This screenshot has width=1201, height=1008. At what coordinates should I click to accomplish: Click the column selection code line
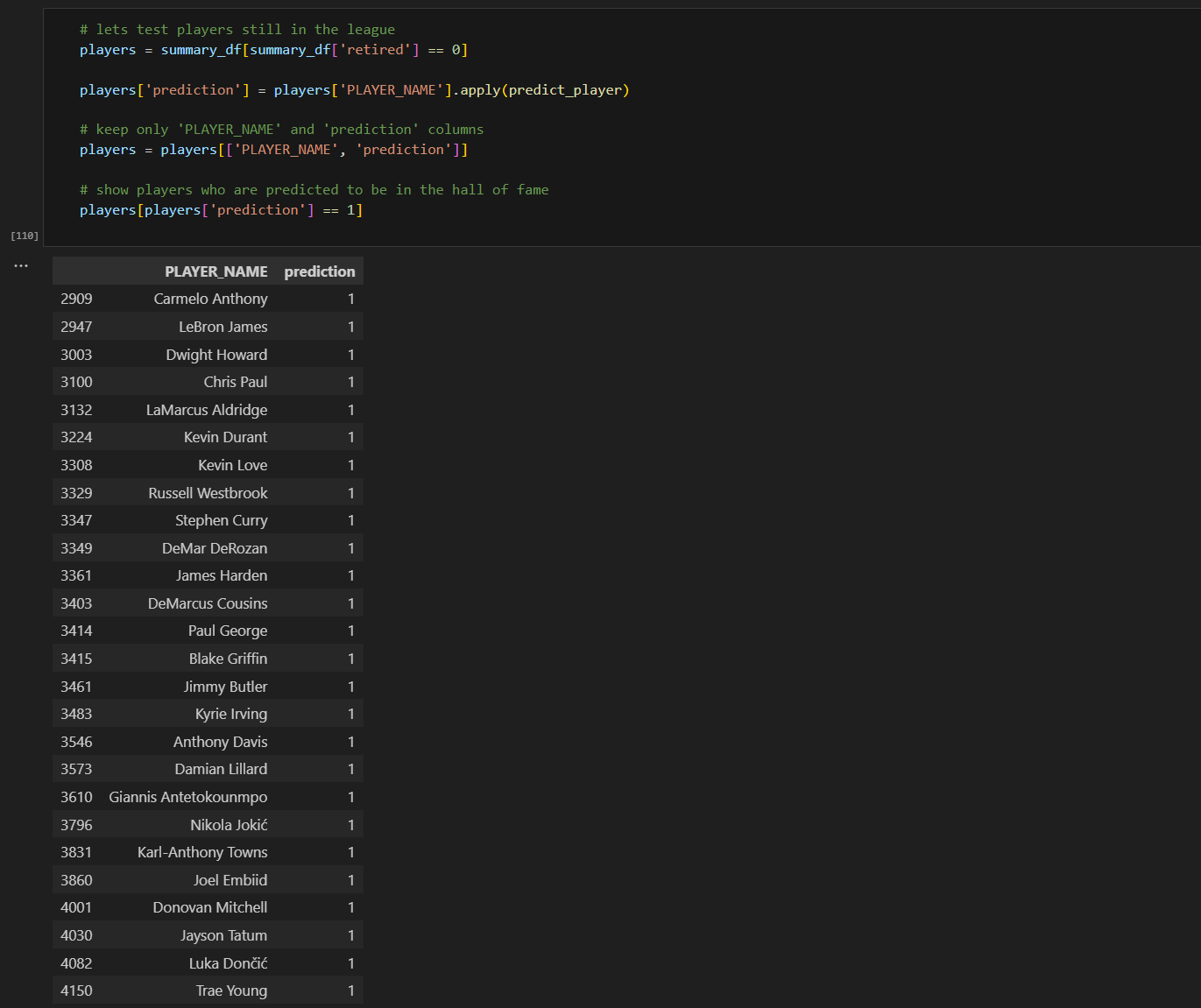click(274, 150)
